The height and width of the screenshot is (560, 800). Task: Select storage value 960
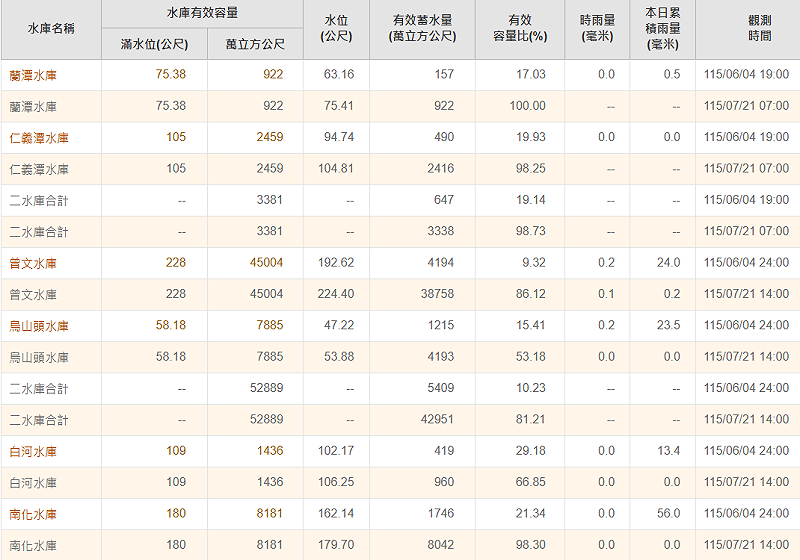[x=444, y=482]
